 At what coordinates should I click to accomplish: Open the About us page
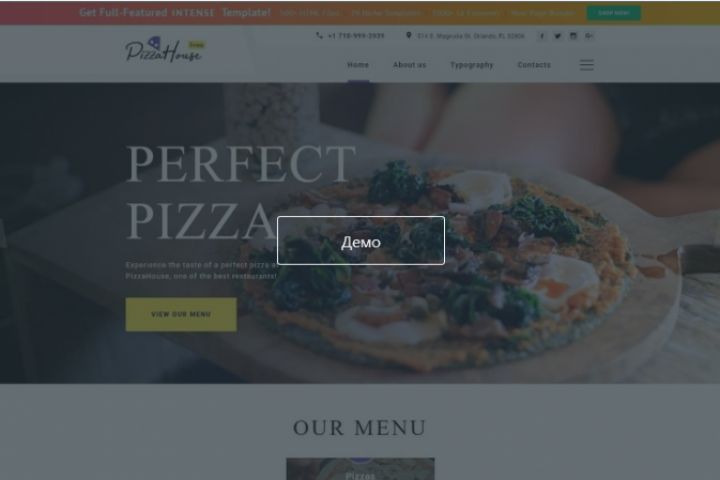410,65
